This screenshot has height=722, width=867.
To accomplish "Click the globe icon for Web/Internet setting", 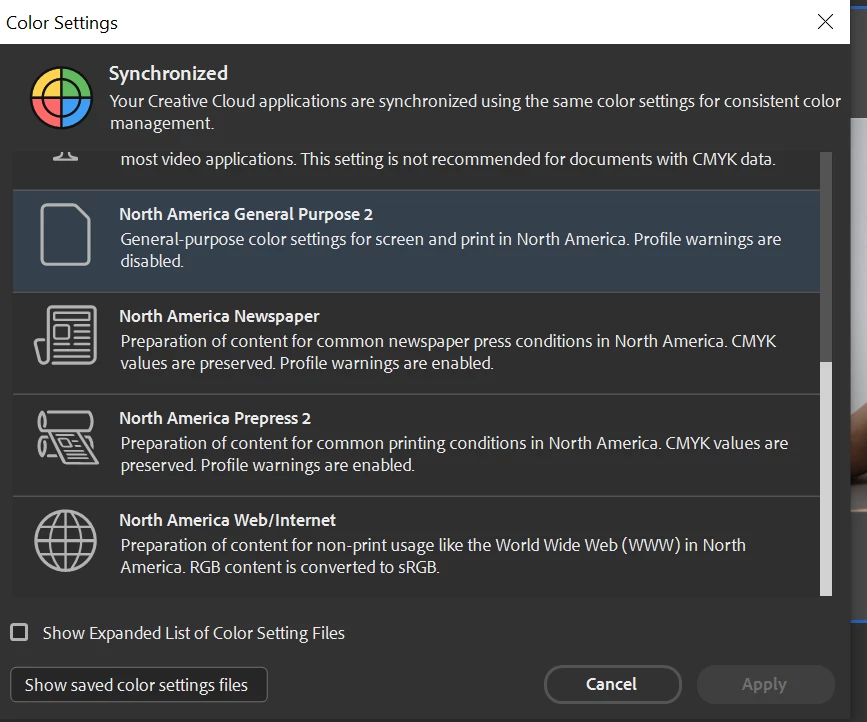I will [x=65, y=540].
